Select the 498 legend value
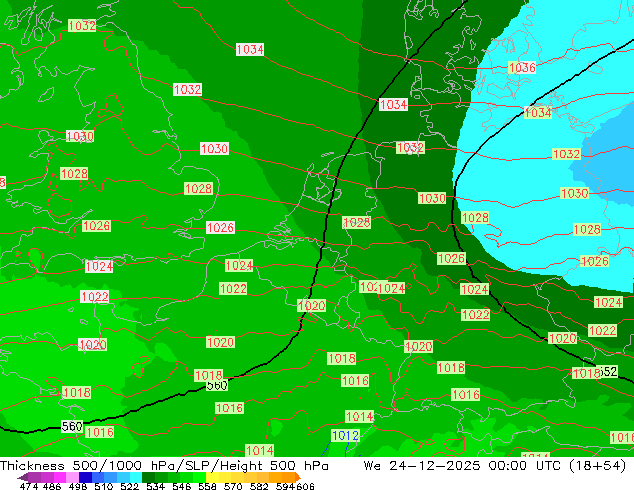This screenshot has height=490, width=634. click(x=78, y=486)
